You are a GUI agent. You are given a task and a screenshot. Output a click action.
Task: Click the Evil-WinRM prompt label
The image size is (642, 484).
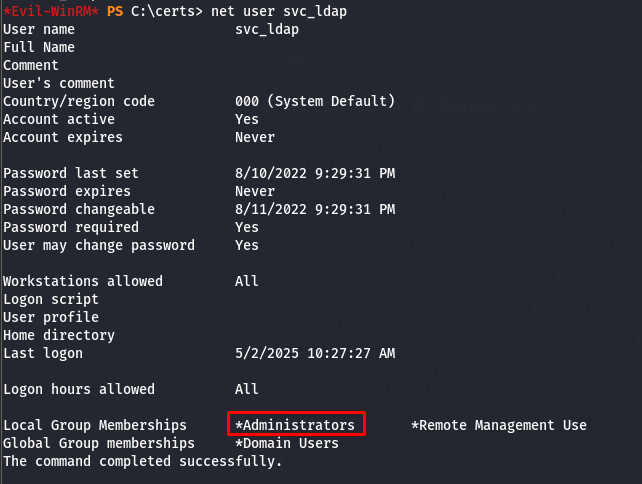click(51, 11)
